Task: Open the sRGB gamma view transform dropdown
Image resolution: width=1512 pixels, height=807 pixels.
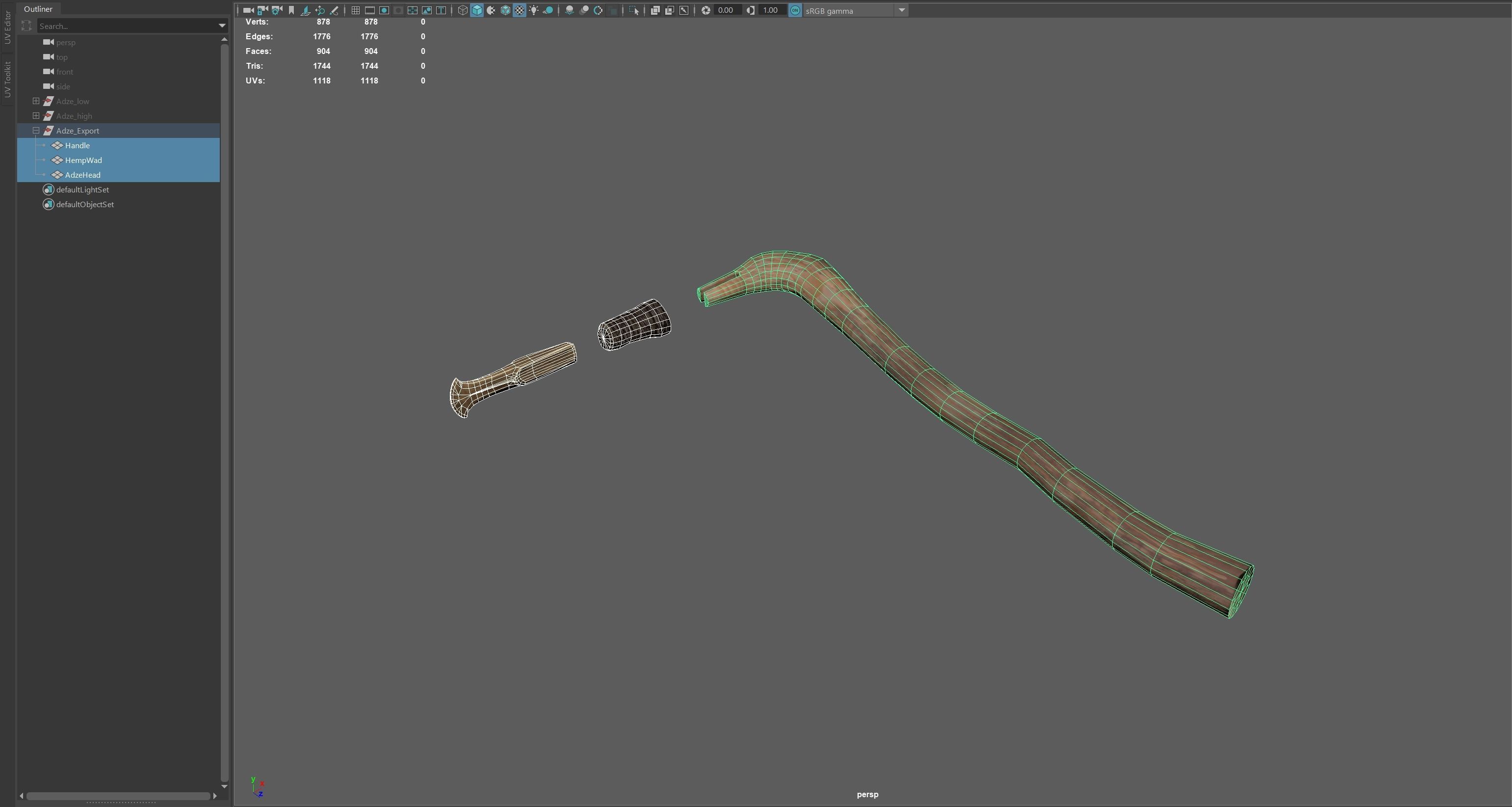Action: [x=902, y=10]
